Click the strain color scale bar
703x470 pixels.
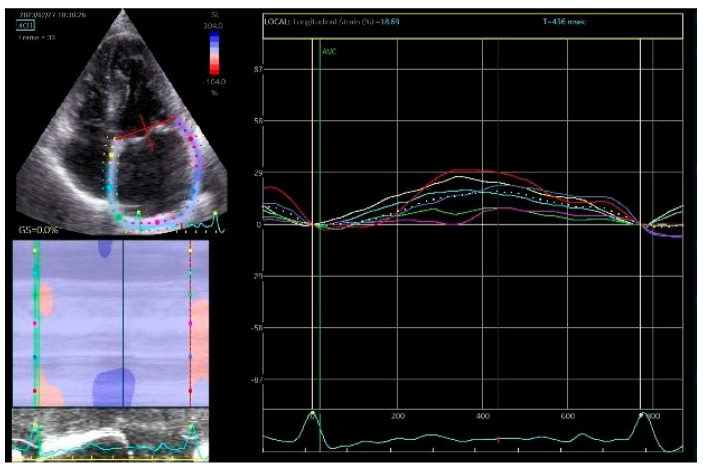tap(215, 53)
